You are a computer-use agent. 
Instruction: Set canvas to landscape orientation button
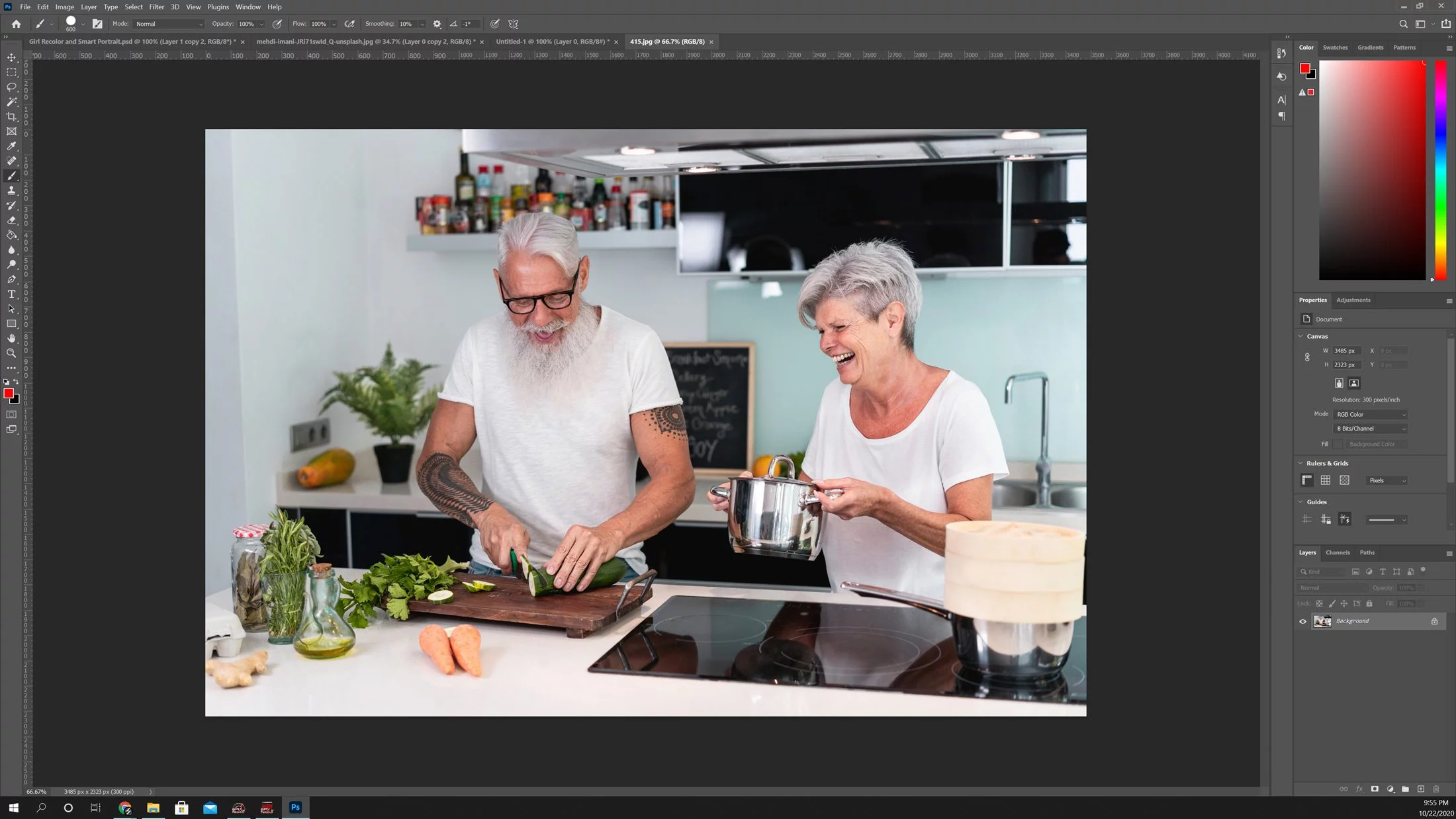pyautogui.click(x=1354, y=383)
